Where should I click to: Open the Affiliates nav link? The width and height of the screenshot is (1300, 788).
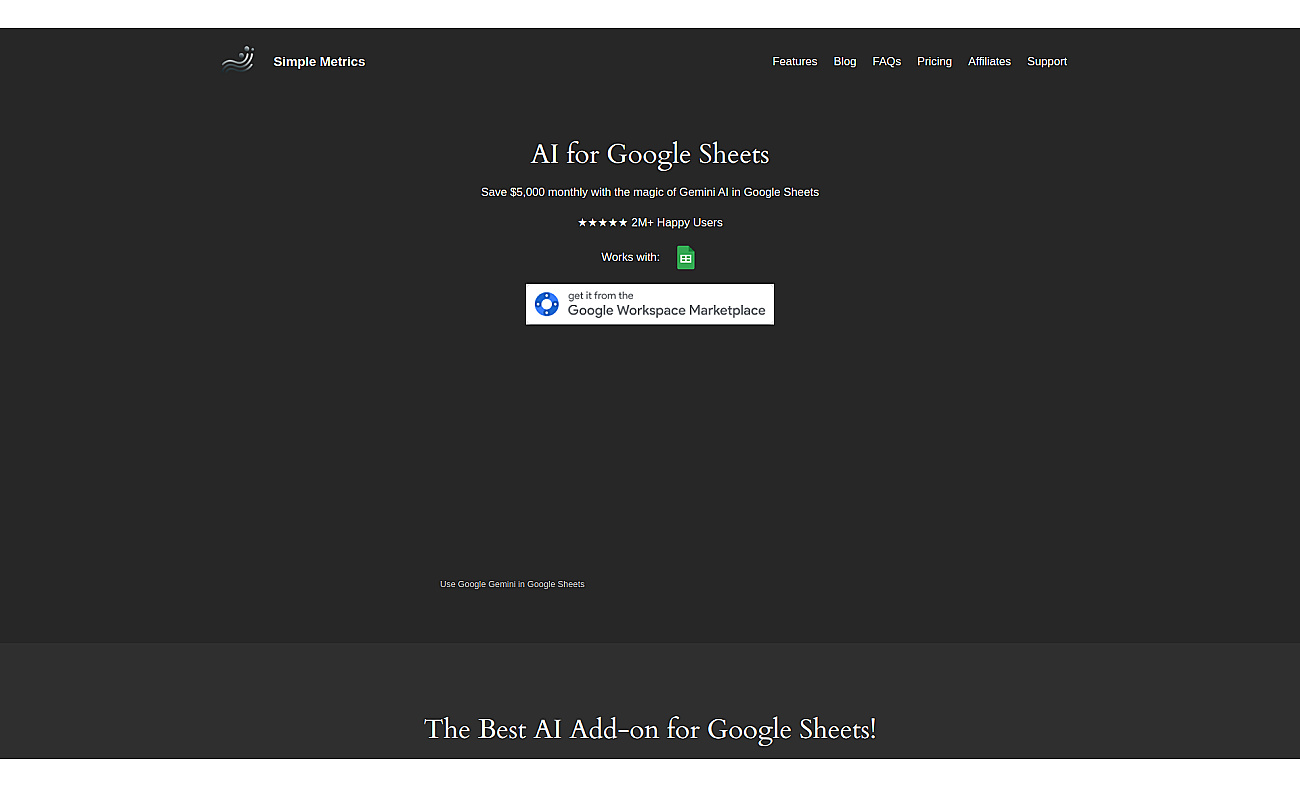click(x=990, y=62)
